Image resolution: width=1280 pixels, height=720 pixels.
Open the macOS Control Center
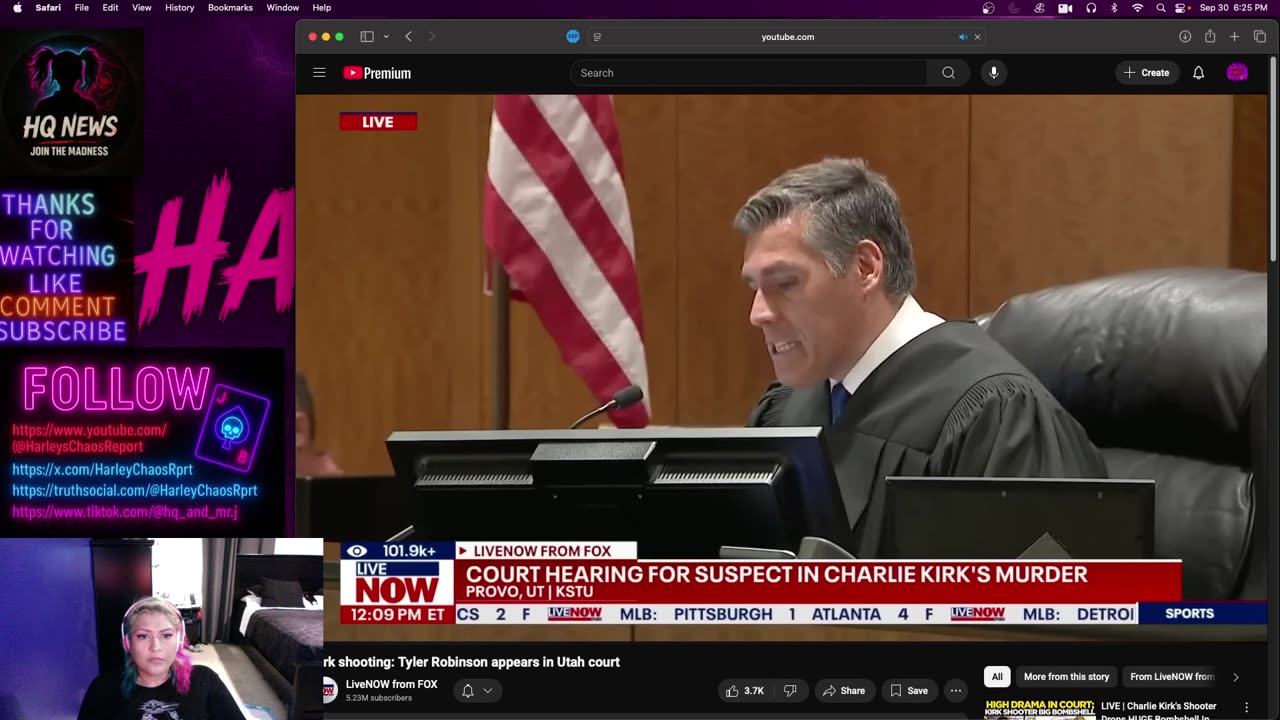tap(1182, 7)
